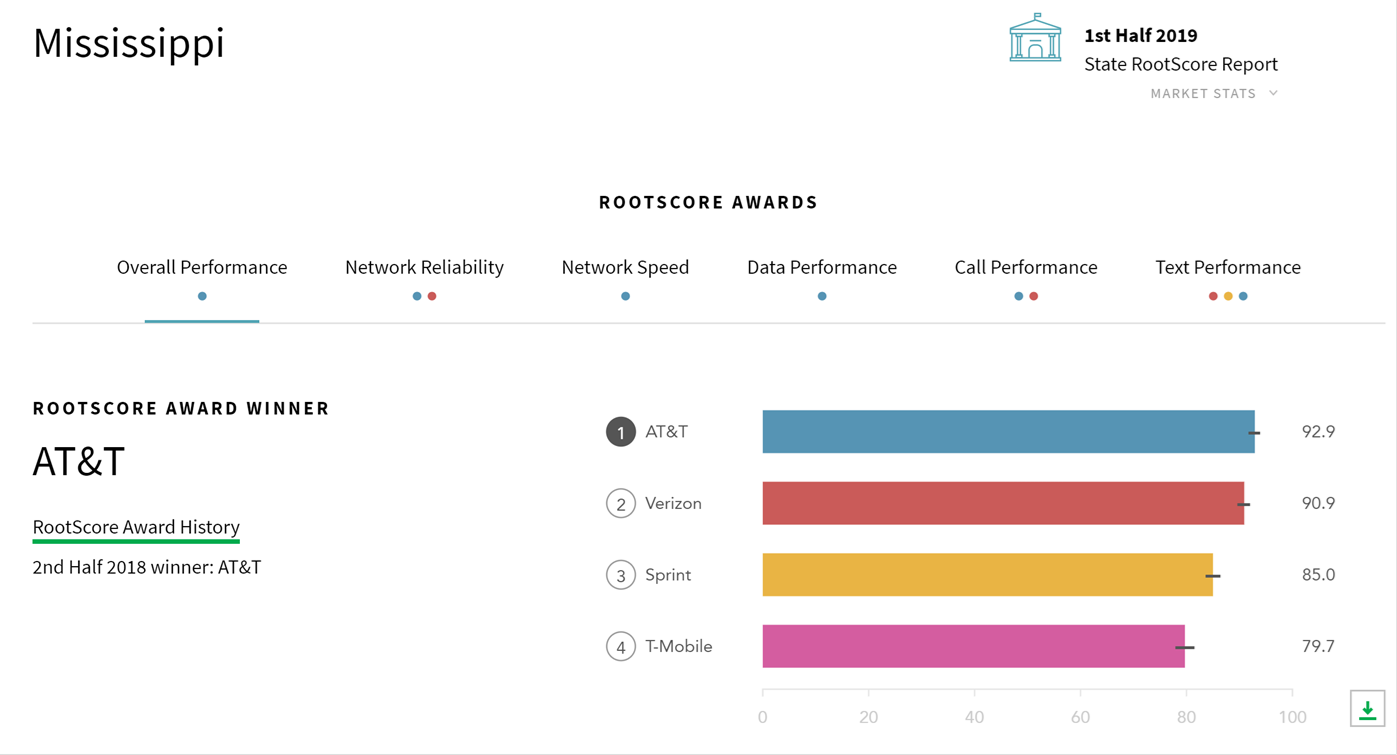Switch to the Network Speed tab

point(625,268)
